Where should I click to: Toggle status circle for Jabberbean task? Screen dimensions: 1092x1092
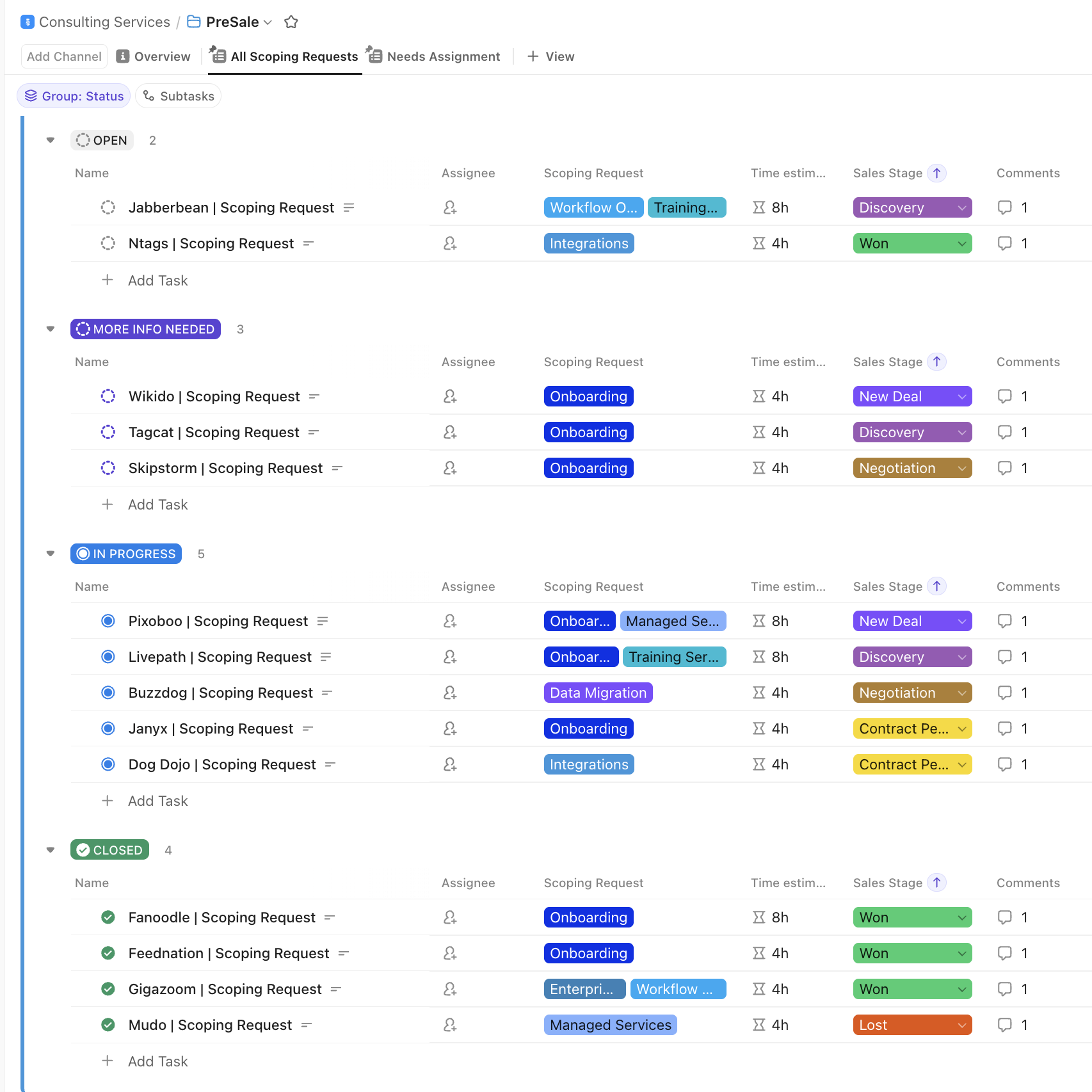pos(108,207)
